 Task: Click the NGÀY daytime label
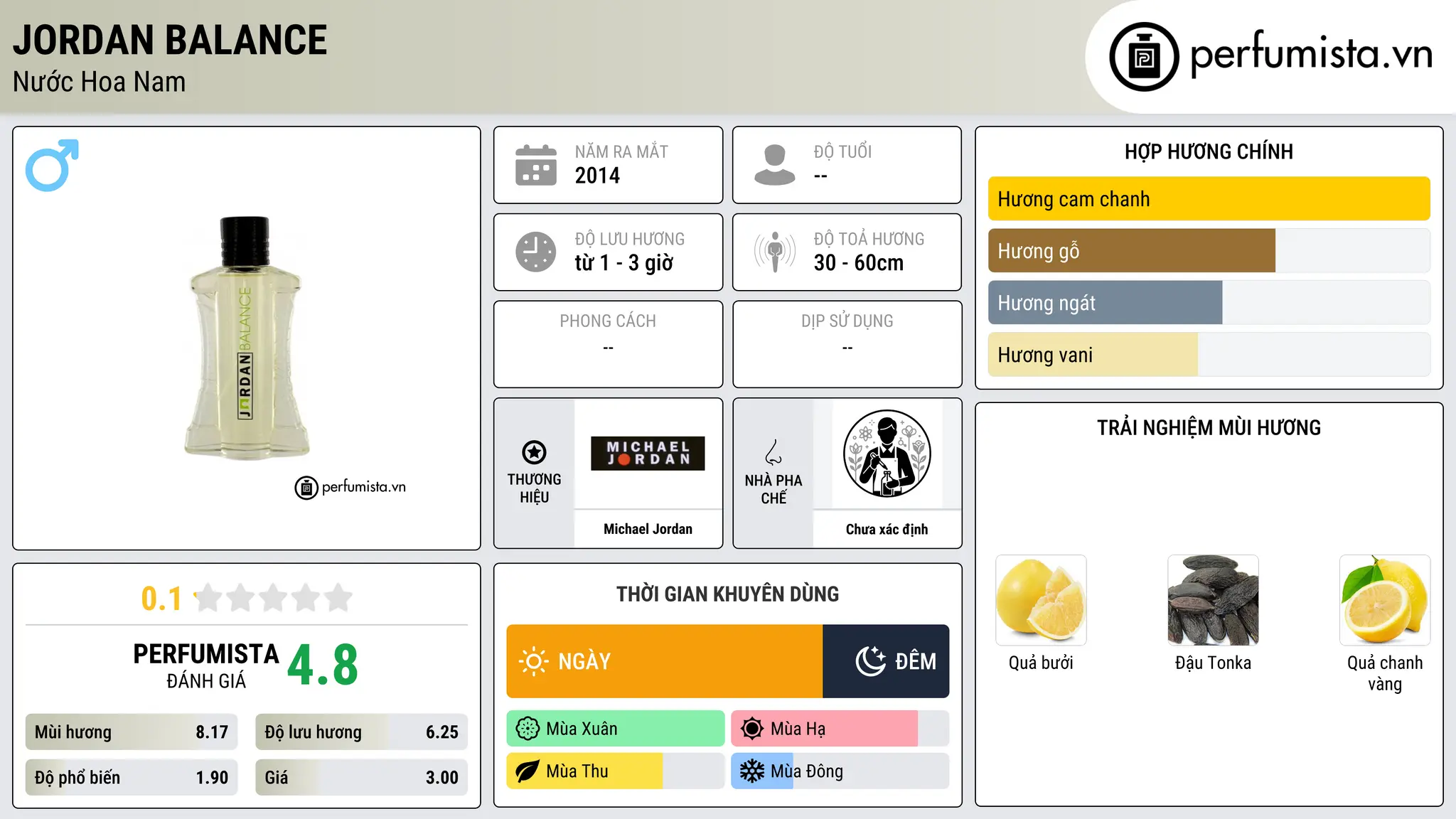584,661
